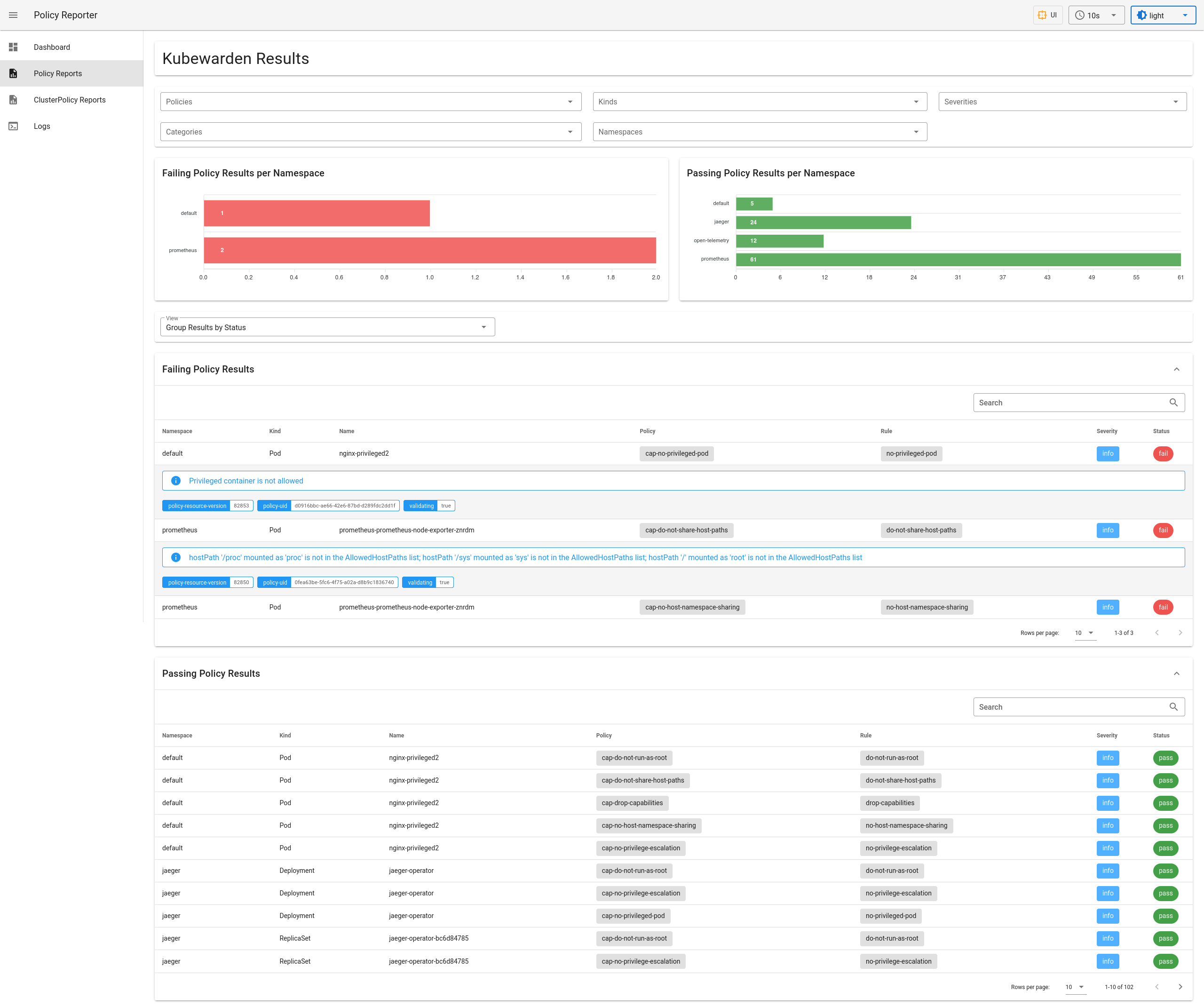Open the Severities filter dropdown
Screen dimensions: 1204x1006
(x=1062, y=102)
